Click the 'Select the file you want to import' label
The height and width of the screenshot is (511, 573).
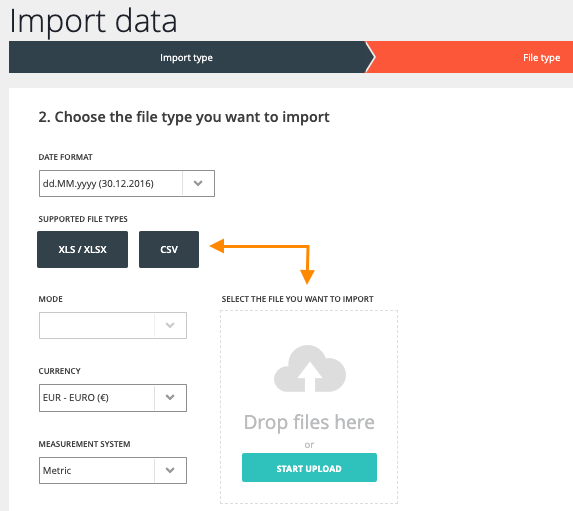point(297,299)
